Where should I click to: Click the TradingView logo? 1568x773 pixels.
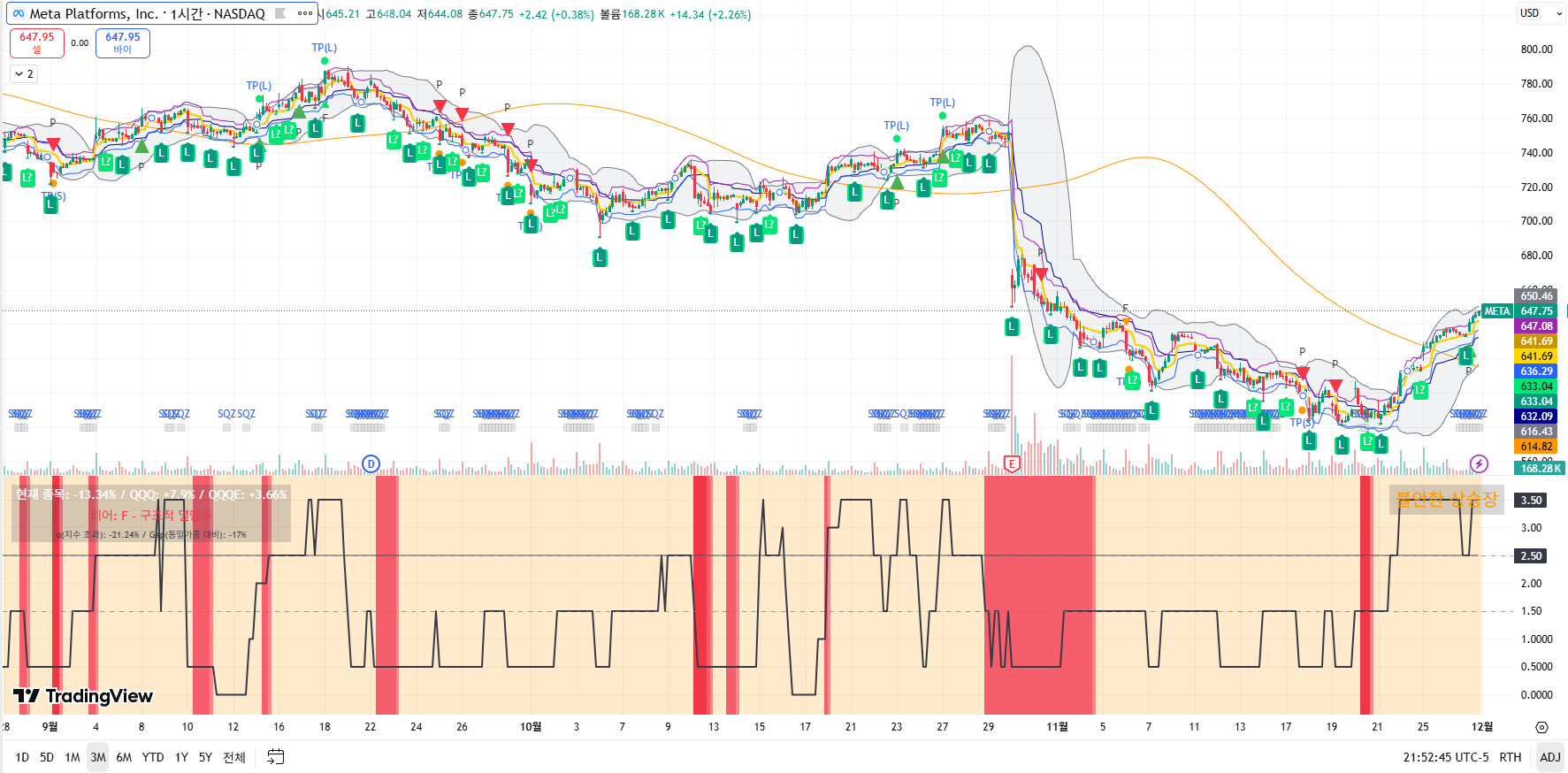point(83,696)
